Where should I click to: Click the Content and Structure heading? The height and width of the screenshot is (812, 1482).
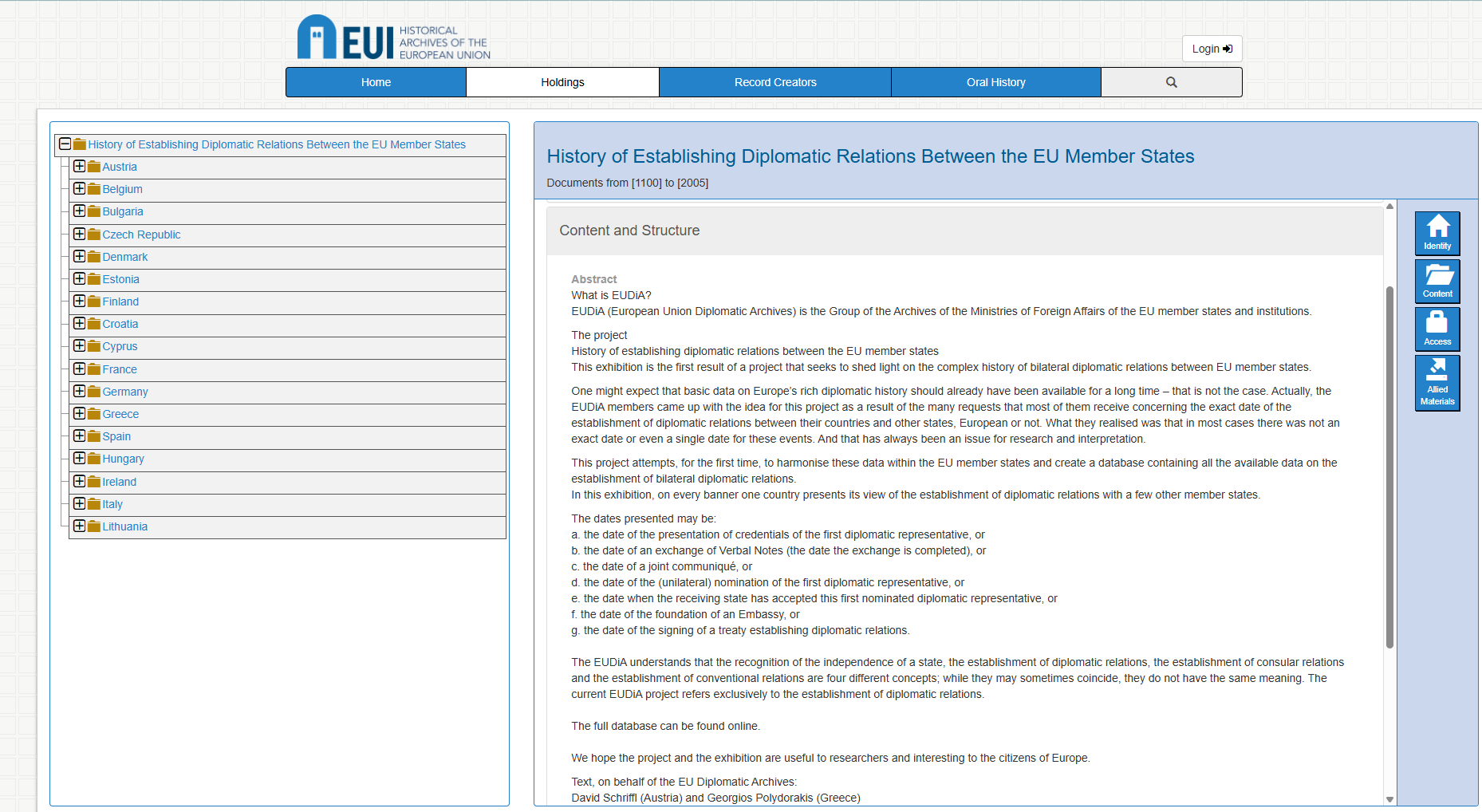click(x=629, y=231)
